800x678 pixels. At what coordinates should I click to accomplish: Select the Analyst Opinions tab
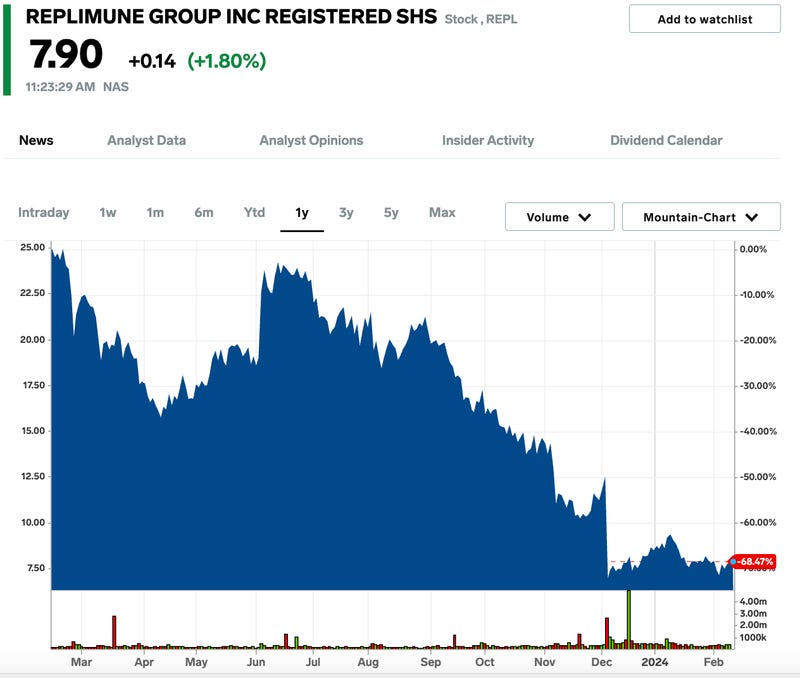pyautogui.click(x=311, y=140)
